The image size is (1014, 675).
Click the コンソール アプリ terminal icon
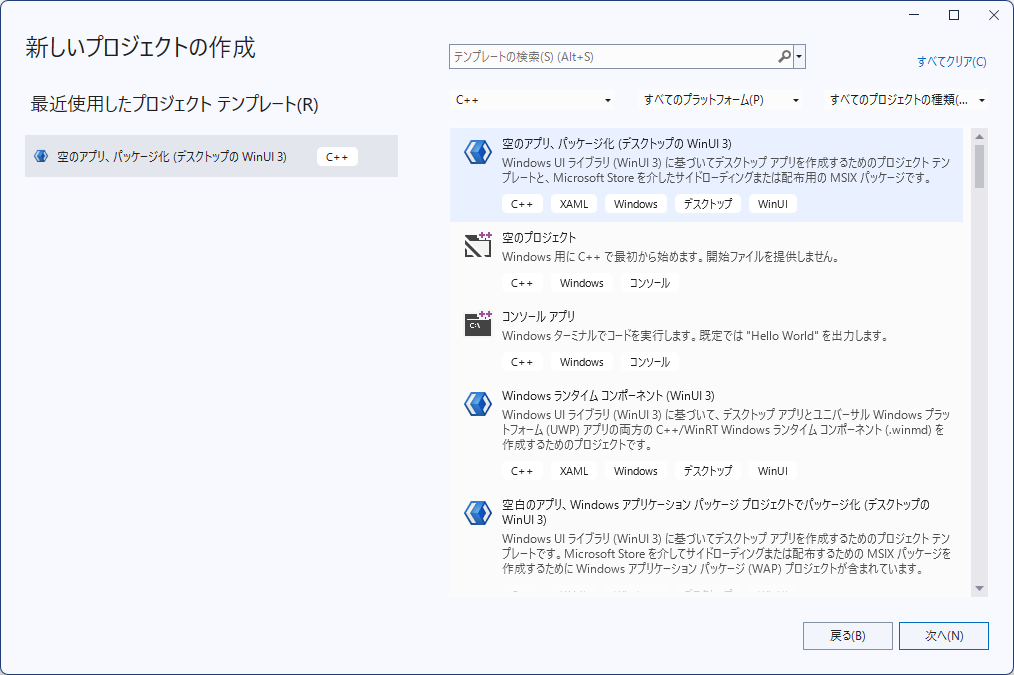point(477,324)
